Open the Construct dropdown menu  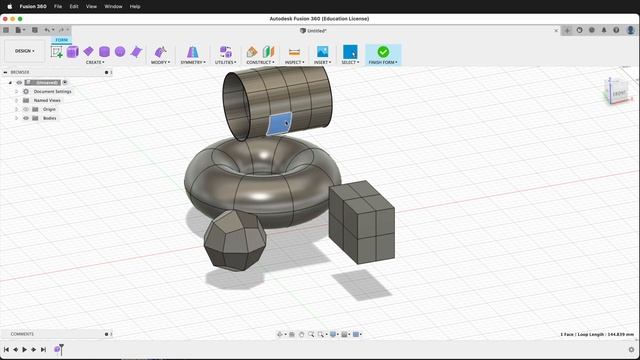pyautogui.click(x=260, y=62)
